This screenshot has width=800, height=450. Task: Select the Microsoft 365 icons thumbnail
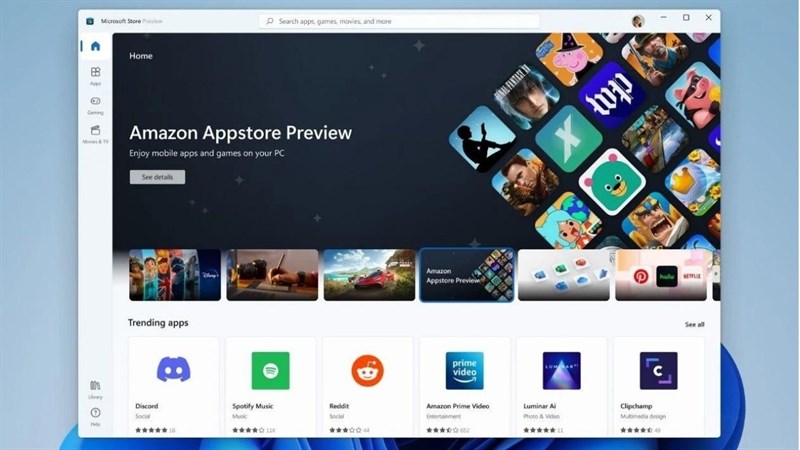[x=564, y=275]
